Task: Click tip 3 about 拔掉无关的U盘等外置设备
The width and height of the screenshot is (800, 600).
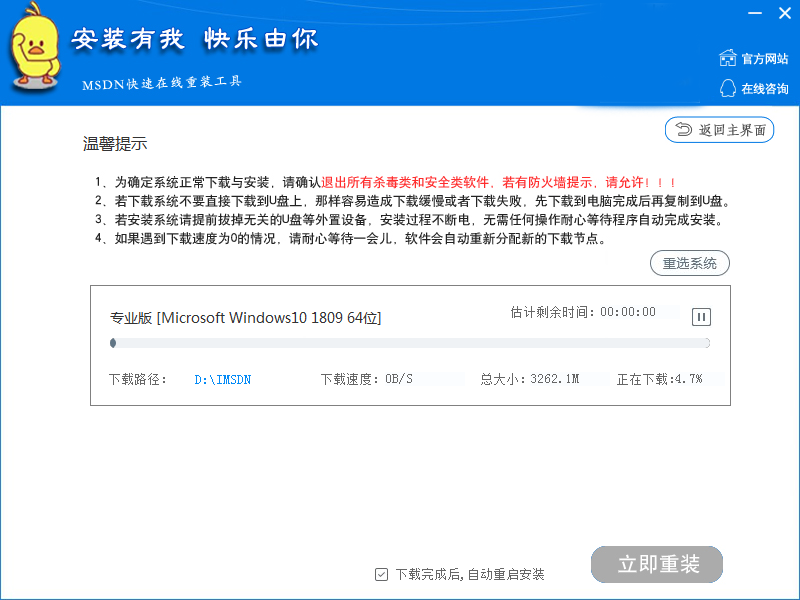Action: pos(409,220)
